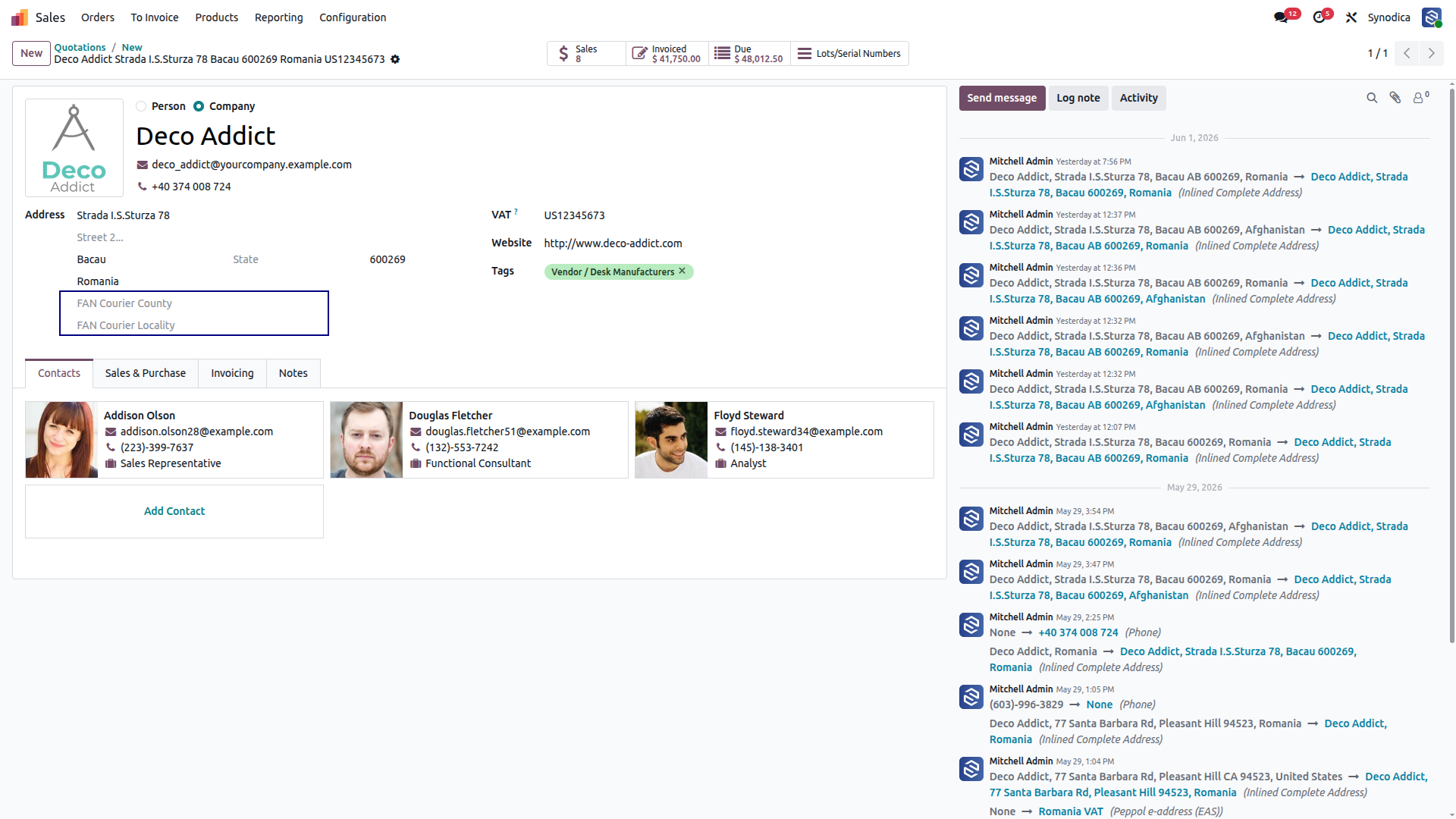Open the State dropdown field
The width and height of the screenshot is (1456, 819).
pos(297,259)
